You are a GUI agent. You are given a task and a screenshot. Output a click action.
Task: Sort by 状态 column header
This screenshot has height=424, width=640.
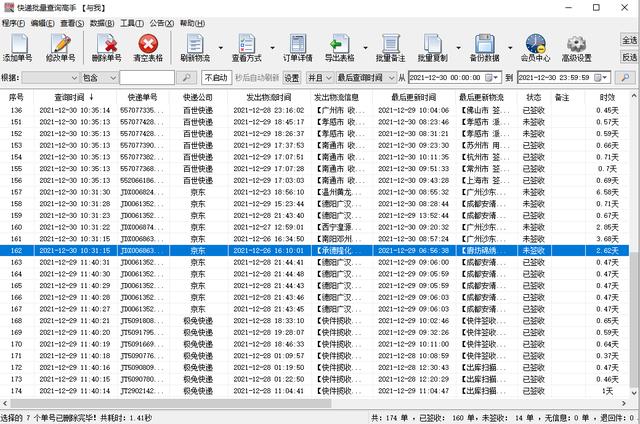pyautogui.click(x=533, y=97)
